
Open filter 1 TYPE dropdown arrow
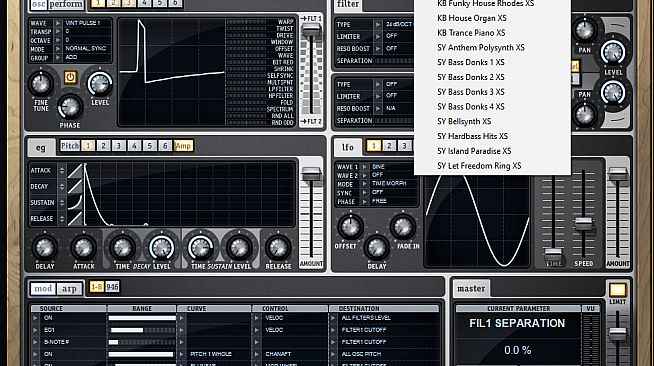tap(378, 25)
